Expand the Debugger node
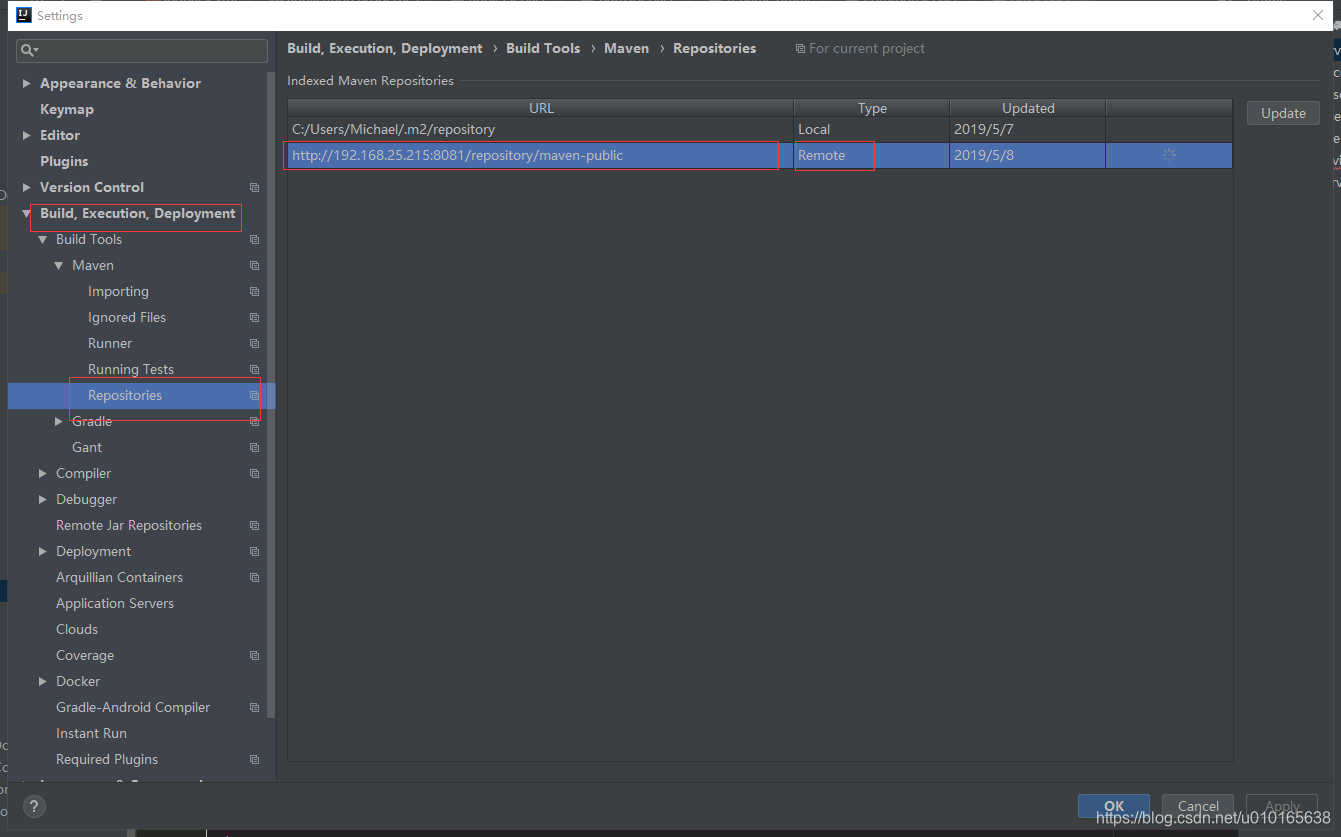1341x837 pixels. tap(42, 499)
